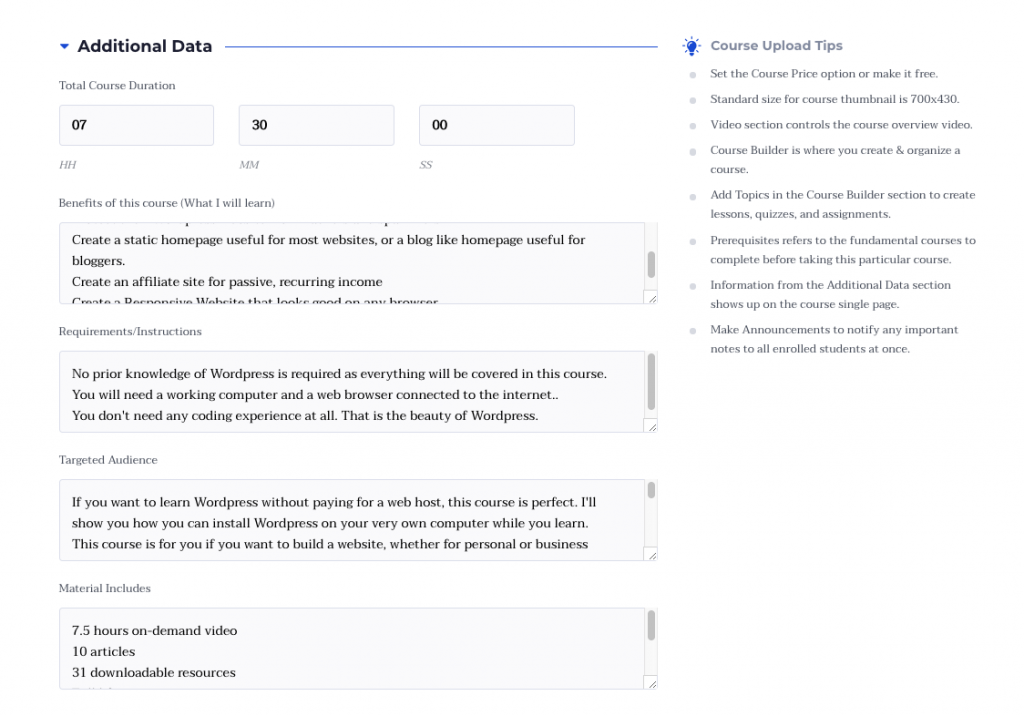Collapse the Additional Data section arrow
The image size is (1024, 716).
(x=64, y=46)
